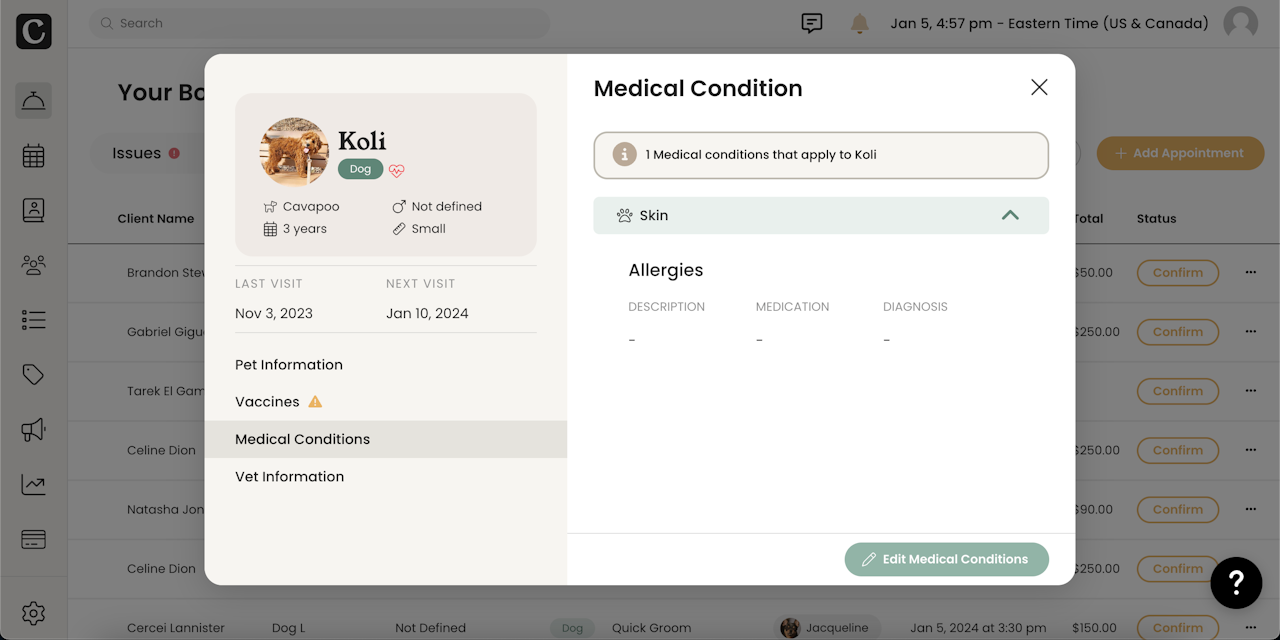Open the Vet Information section
1280x640 pixels.
[289, 477]
